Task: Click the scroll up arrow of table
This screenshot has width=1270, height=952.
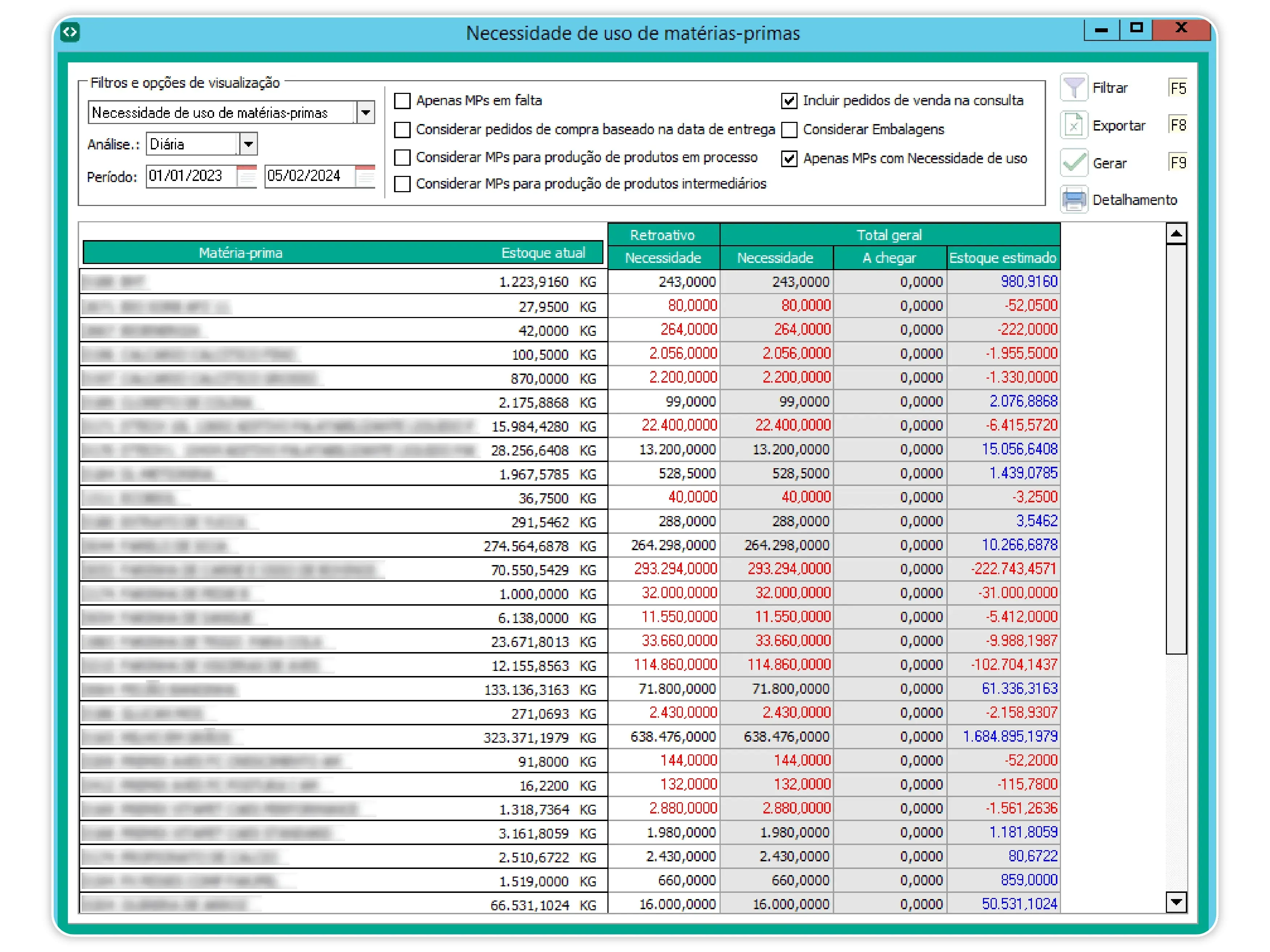Action: [1176, 234]
